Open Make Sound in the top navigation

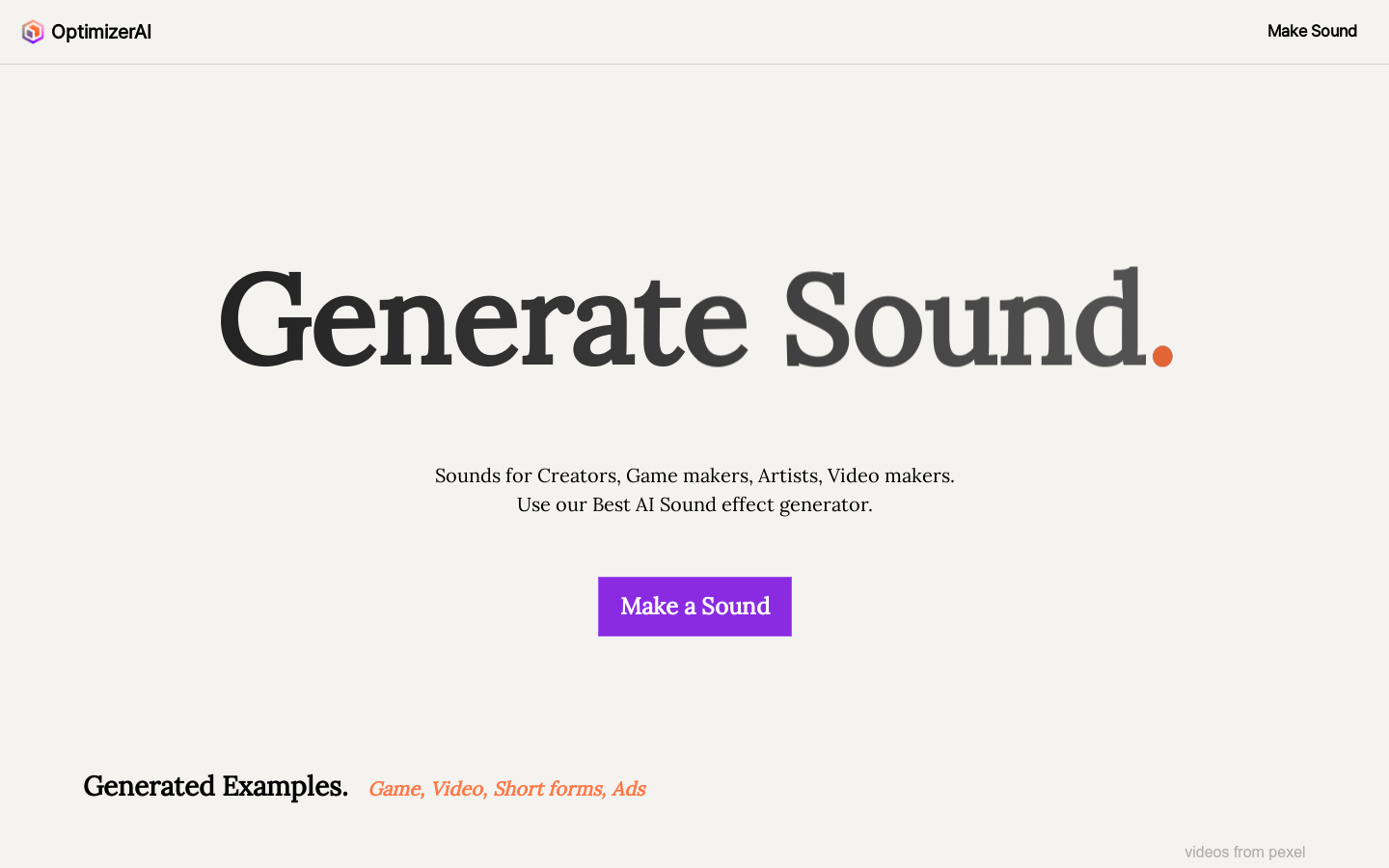[1312, 31]
